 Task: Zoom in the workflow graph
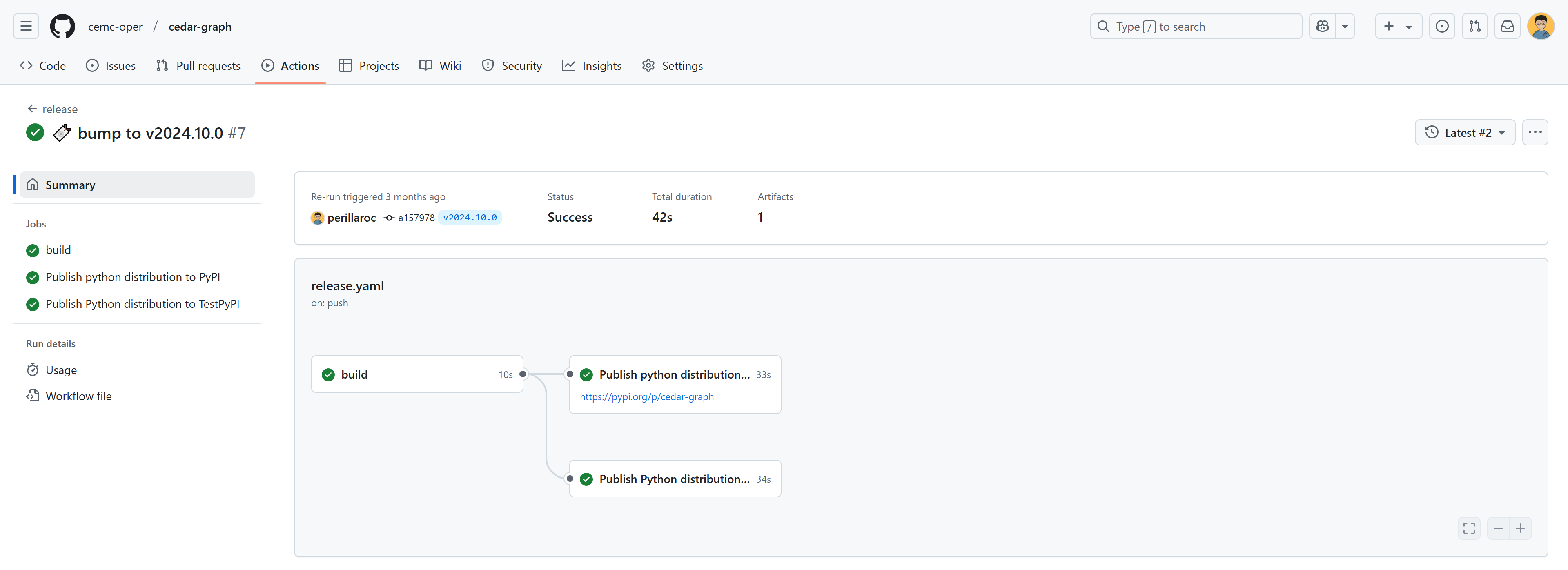coord(1521,529)
